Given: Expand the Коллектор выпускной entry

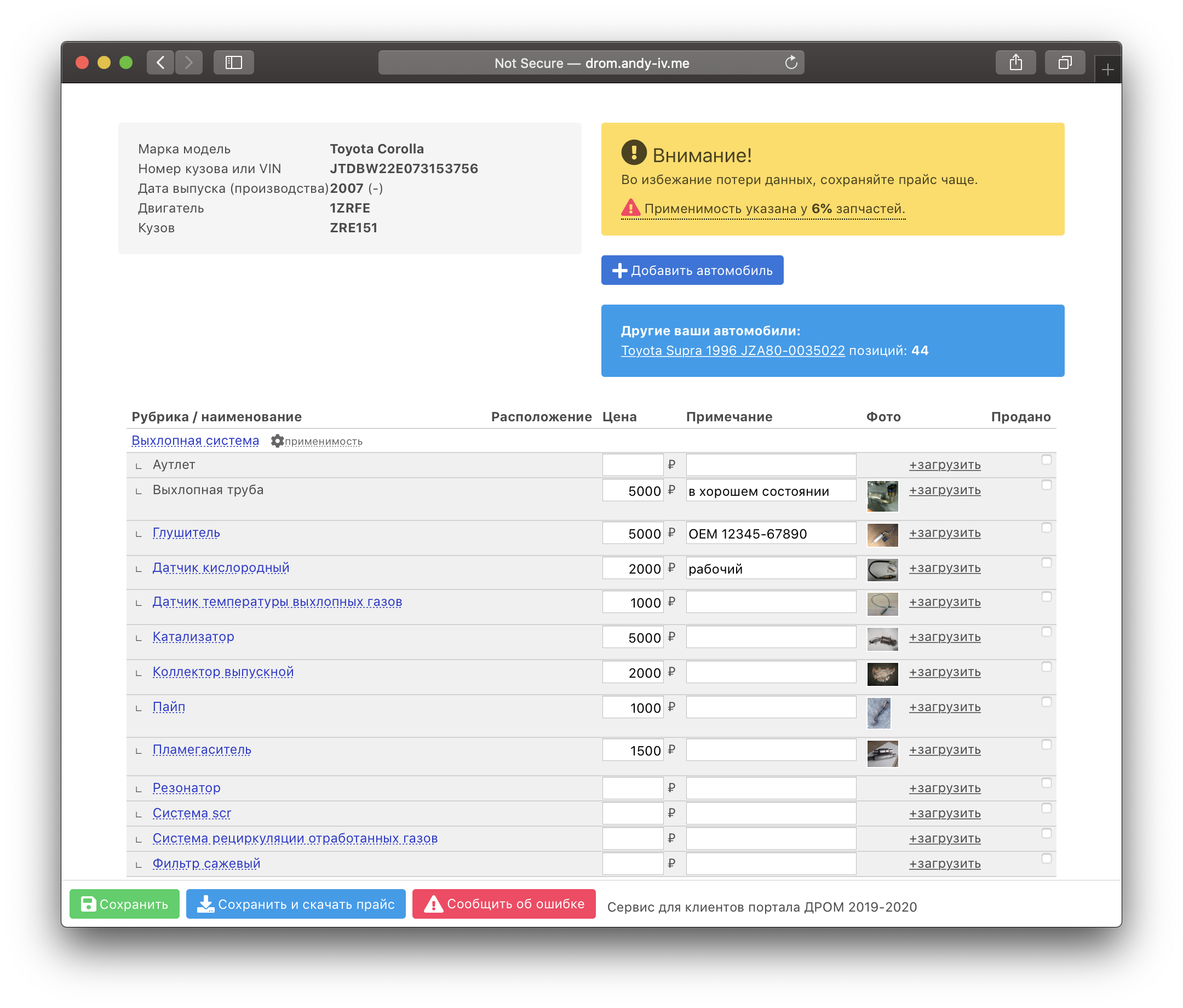Looking at the screenshot, I should [223, 672].
